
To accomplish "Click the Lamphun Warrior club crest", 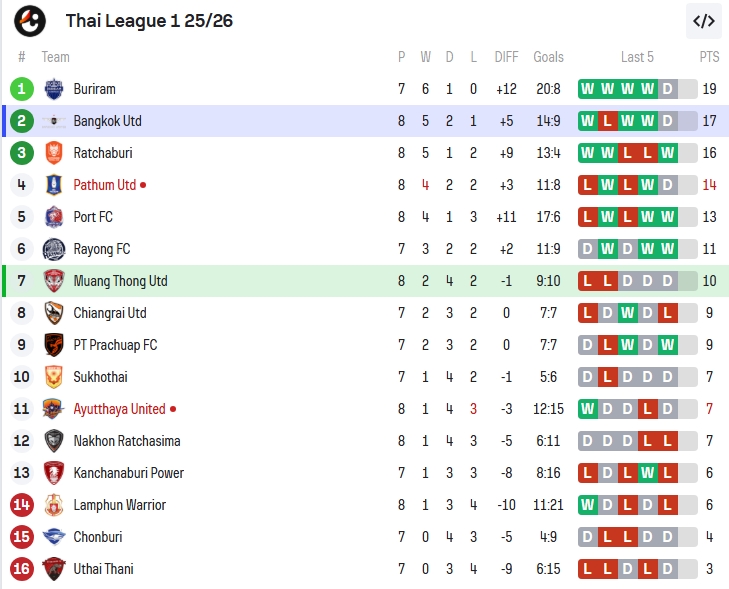I will [54, 505].
